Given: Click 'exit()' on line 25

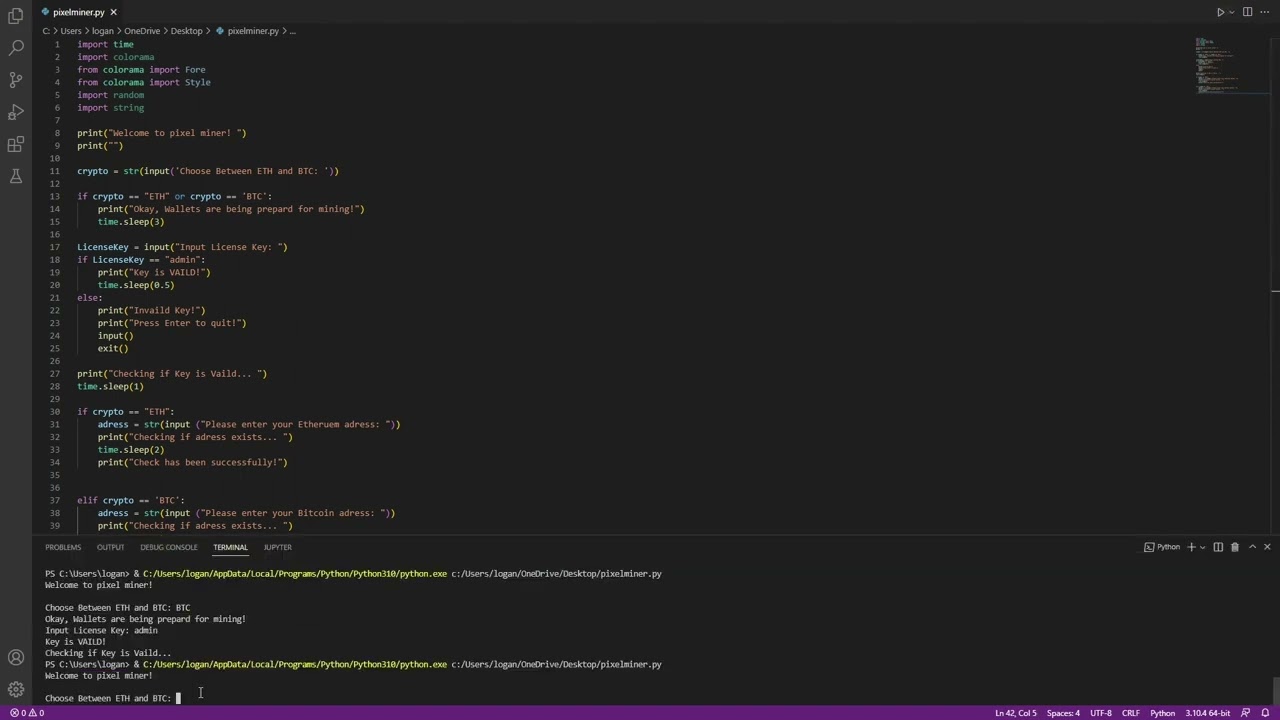Looking at the screenshot, I should [113, 348].
